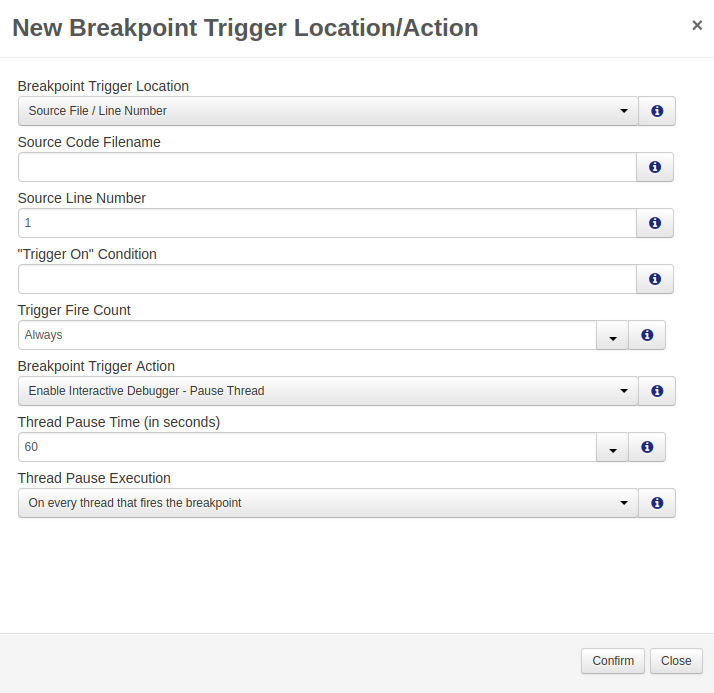Open Thread Pause Execution dropdown

pos(328,503)
